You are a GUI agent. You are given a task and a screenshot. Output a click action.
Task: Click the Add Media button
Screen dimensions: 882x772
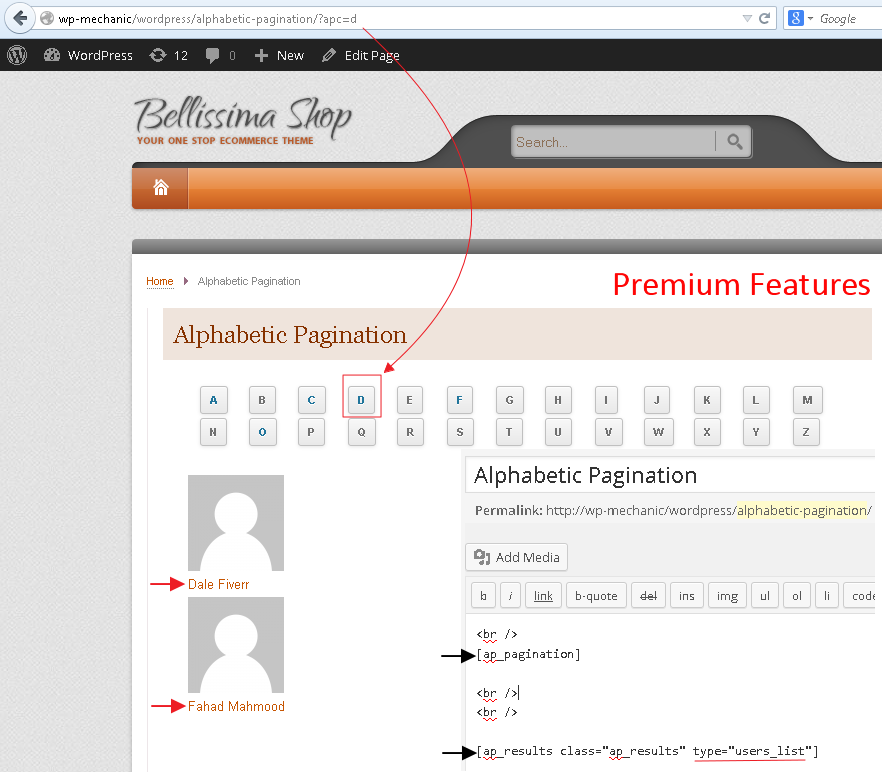516,557
